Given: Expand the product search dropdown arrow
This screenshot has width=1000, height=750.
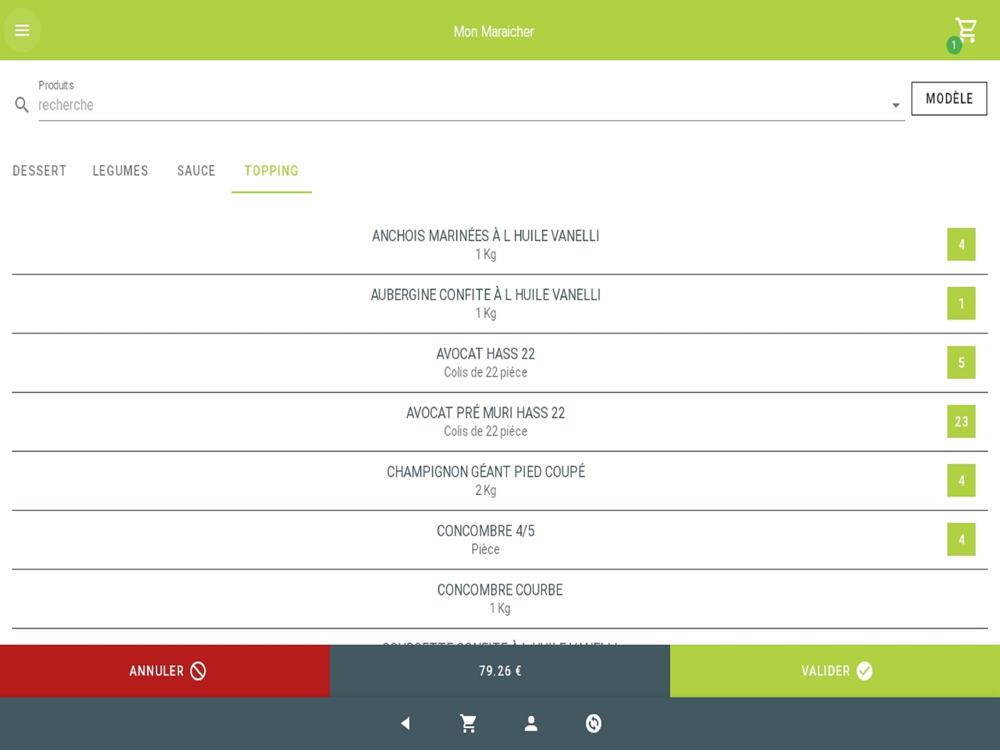Looking at the screenshot, I should tap(895, 105).
